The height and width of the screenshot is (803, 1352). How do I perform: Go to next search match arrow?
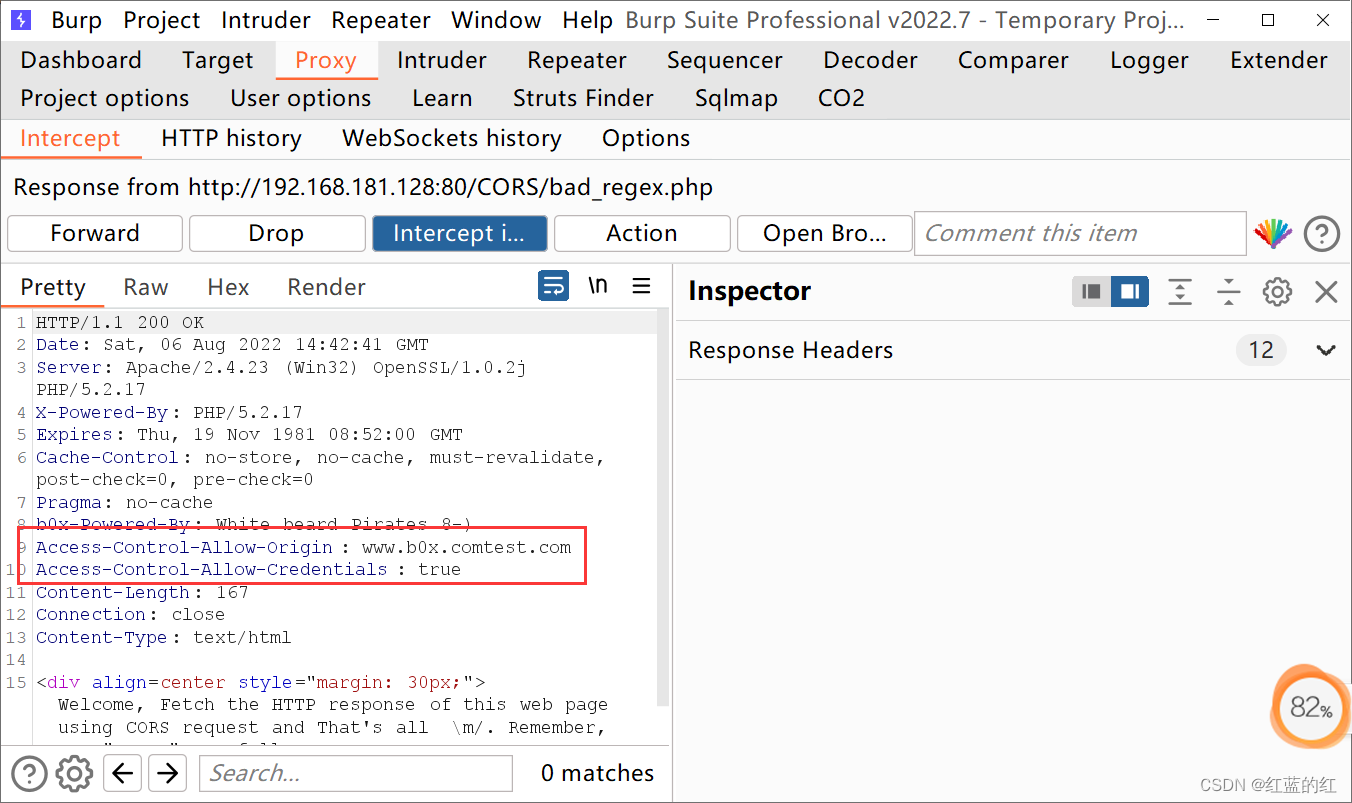[x=167, y=773]
